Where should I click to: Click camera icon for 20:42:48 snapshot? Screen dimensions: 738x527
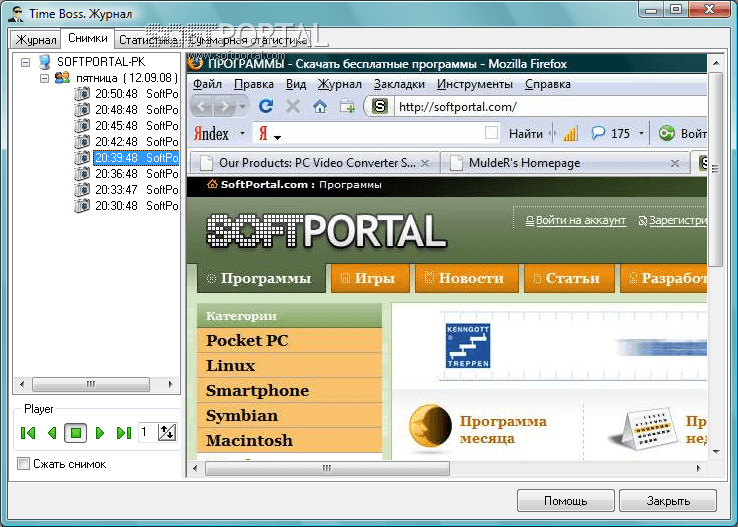(82, 142)
